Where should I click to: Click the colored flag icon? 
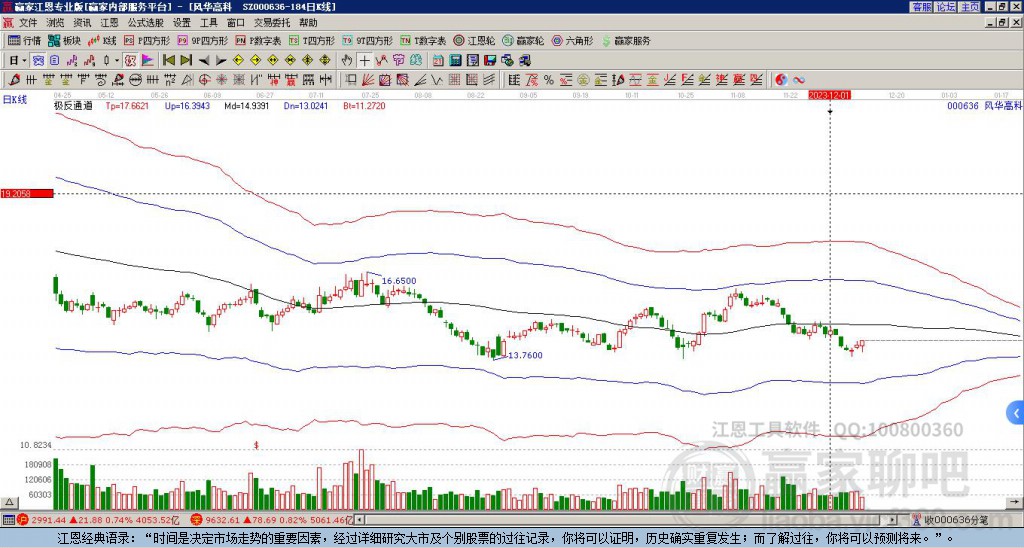click(x=148, y=61)
